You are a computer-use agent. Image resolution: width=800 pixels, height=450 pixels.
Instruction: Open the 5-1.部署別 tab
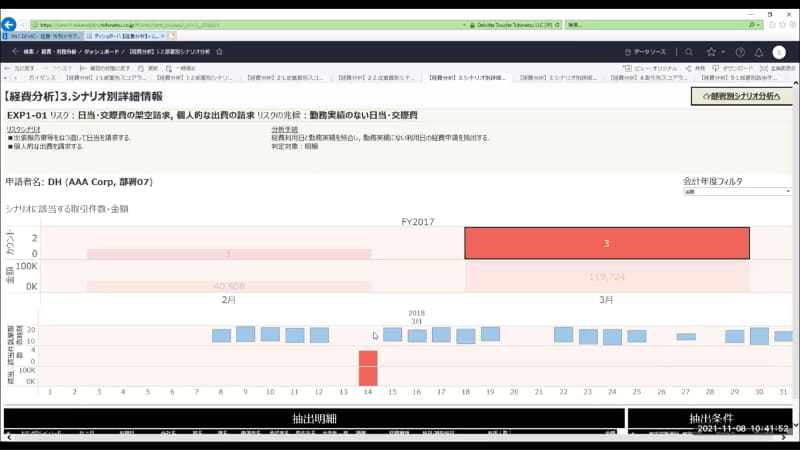(739, 78)
